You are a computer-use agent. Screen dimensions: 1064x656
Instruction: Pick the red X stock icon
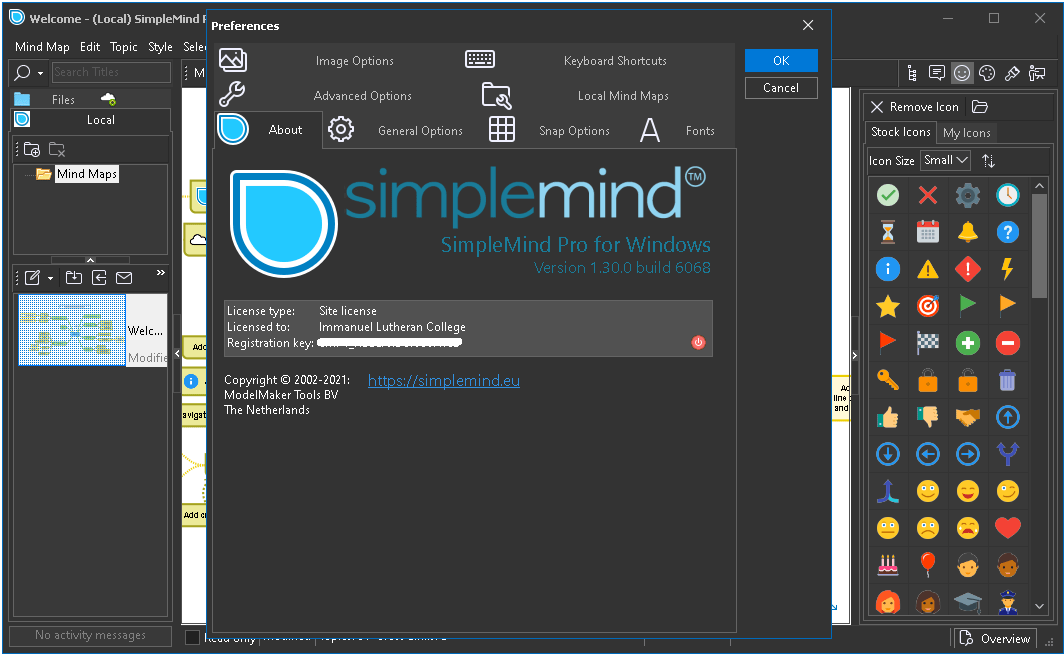click(x=928, y=195)
